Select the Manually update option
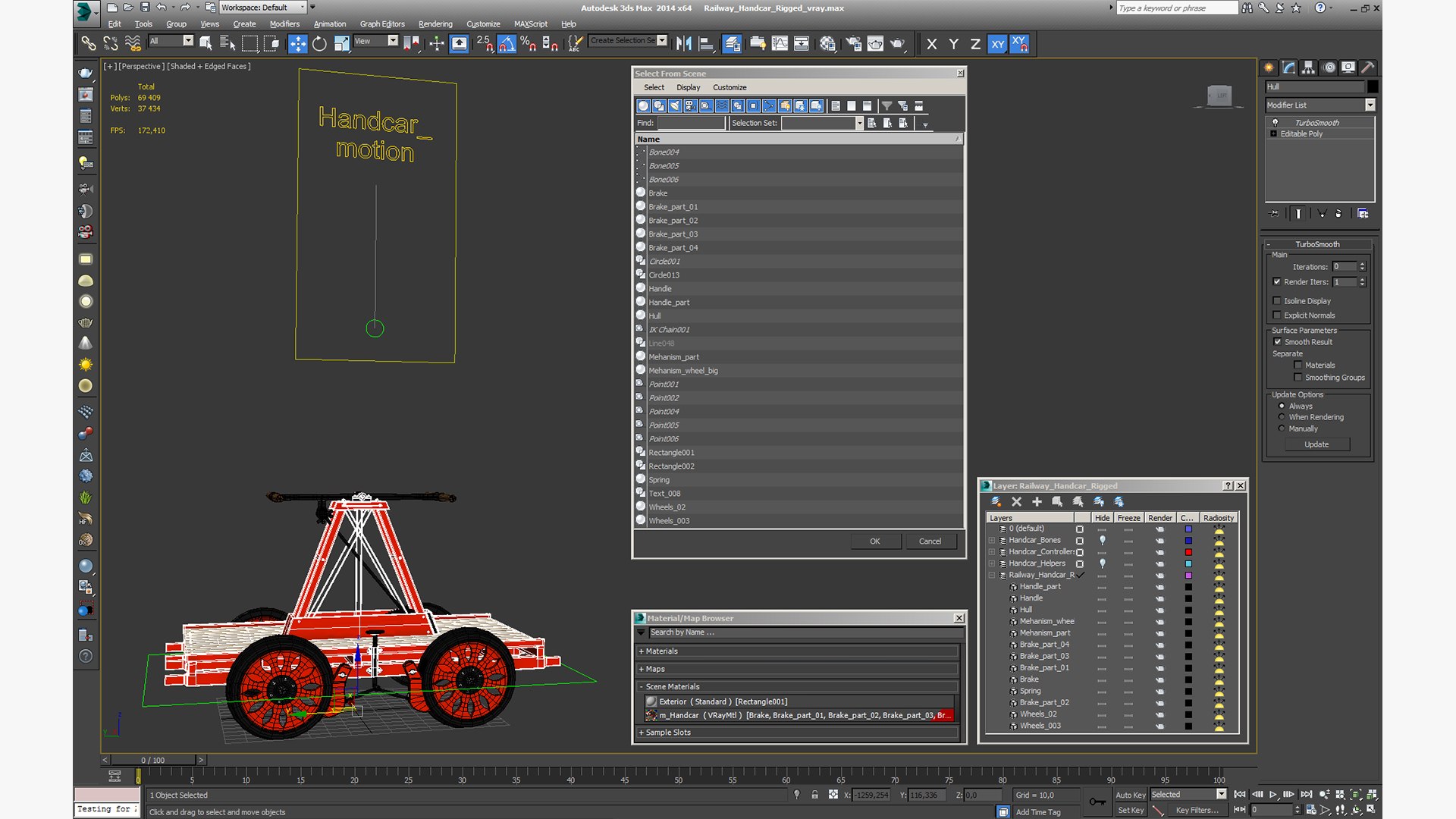This screenshot has width=1456, height=819. (x=1282, y=428)
